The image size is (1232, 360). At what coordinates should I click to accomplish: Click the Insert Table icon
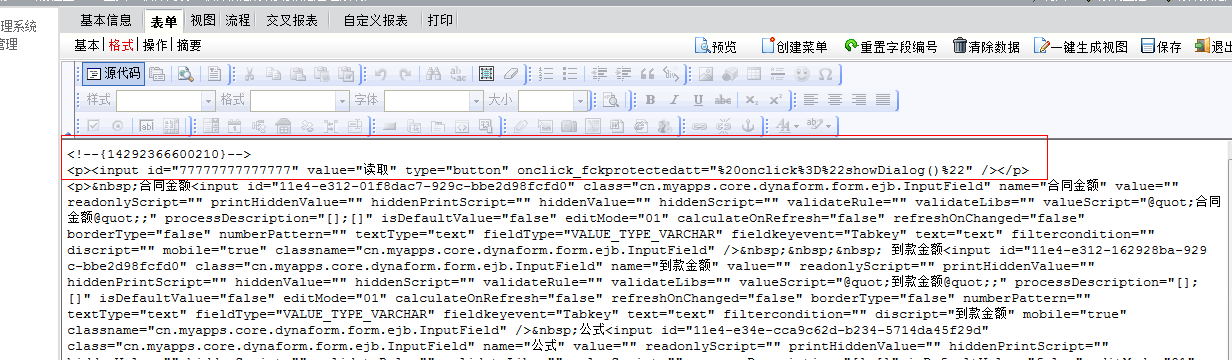[754, 74]
